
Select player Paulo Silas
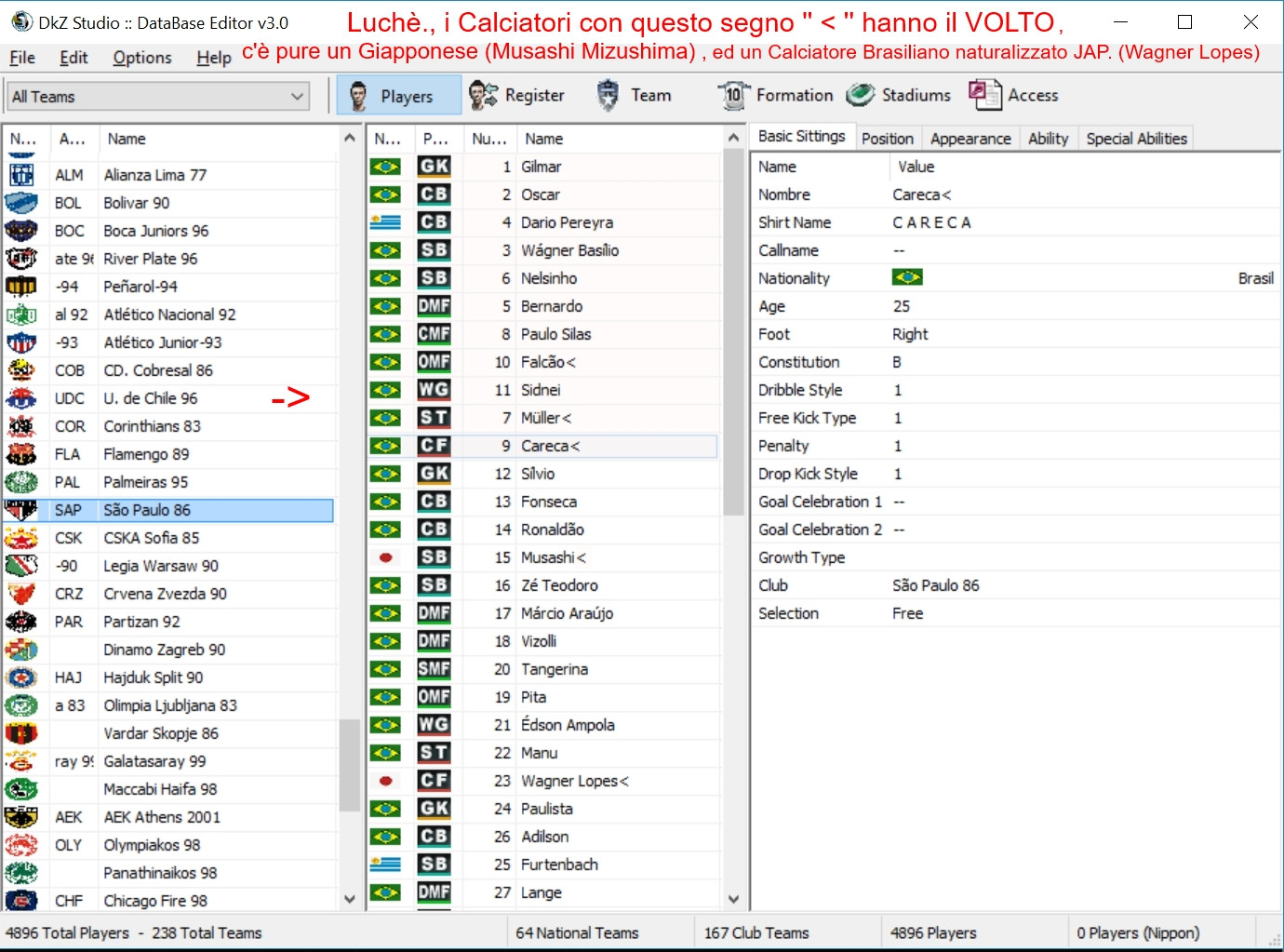pos(543,334)
